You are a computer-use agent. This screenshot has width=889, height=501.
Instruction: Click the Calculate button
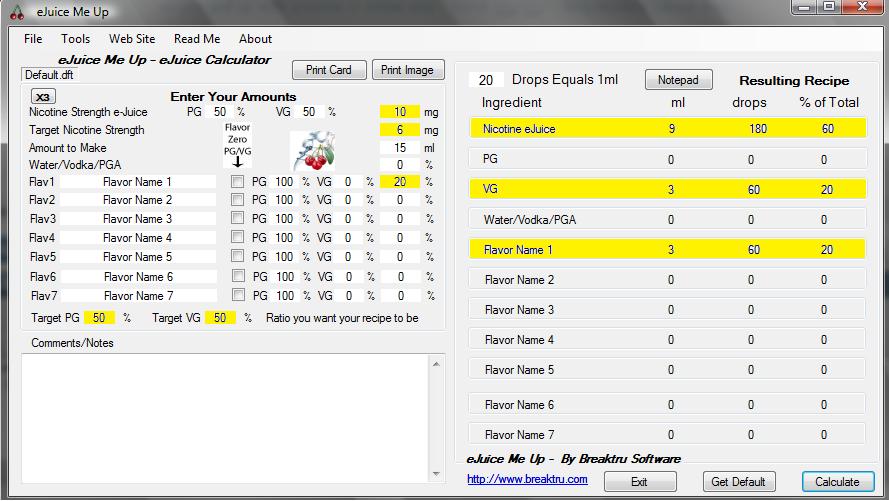point(837,482)
